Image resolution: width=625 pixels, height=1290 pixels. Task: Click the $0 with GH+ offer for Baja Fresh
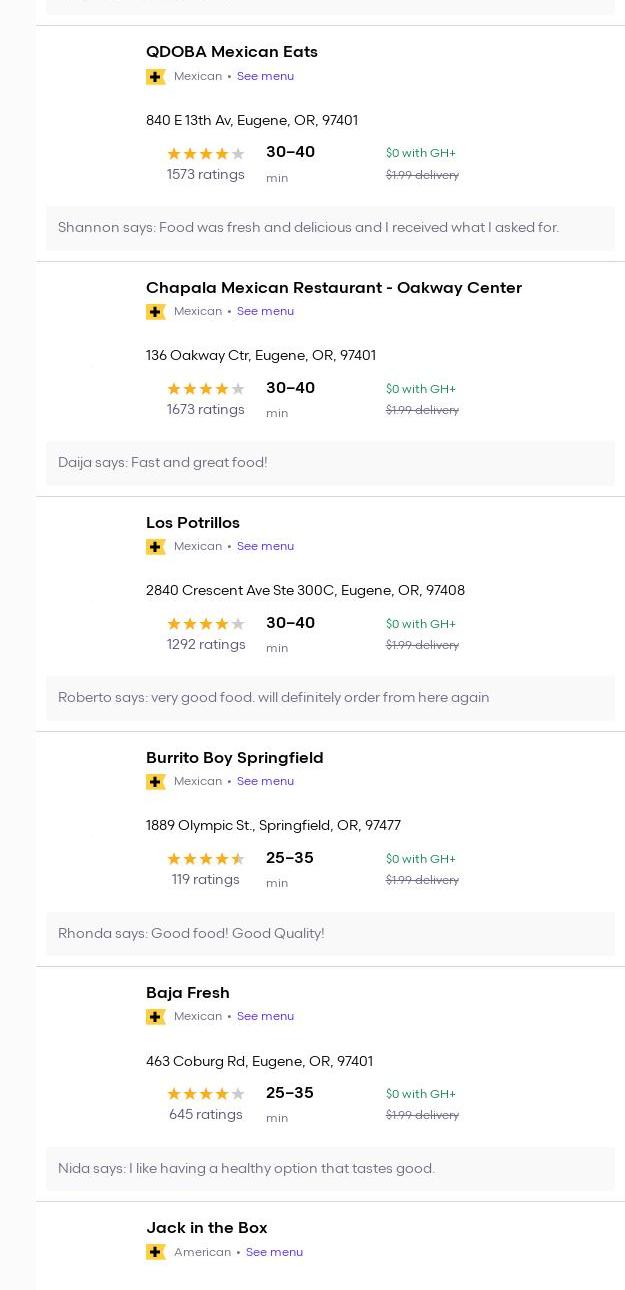tap(421, 1094)
